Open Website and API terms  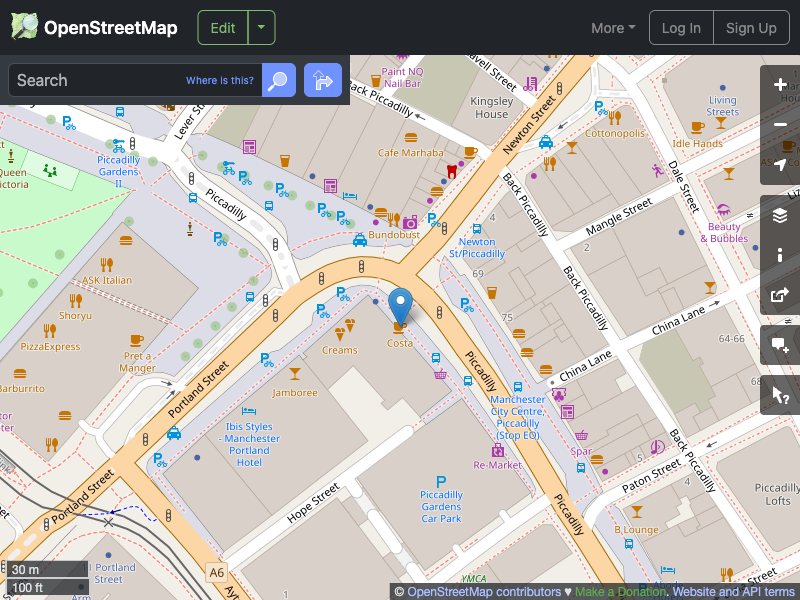pos(734,591)
